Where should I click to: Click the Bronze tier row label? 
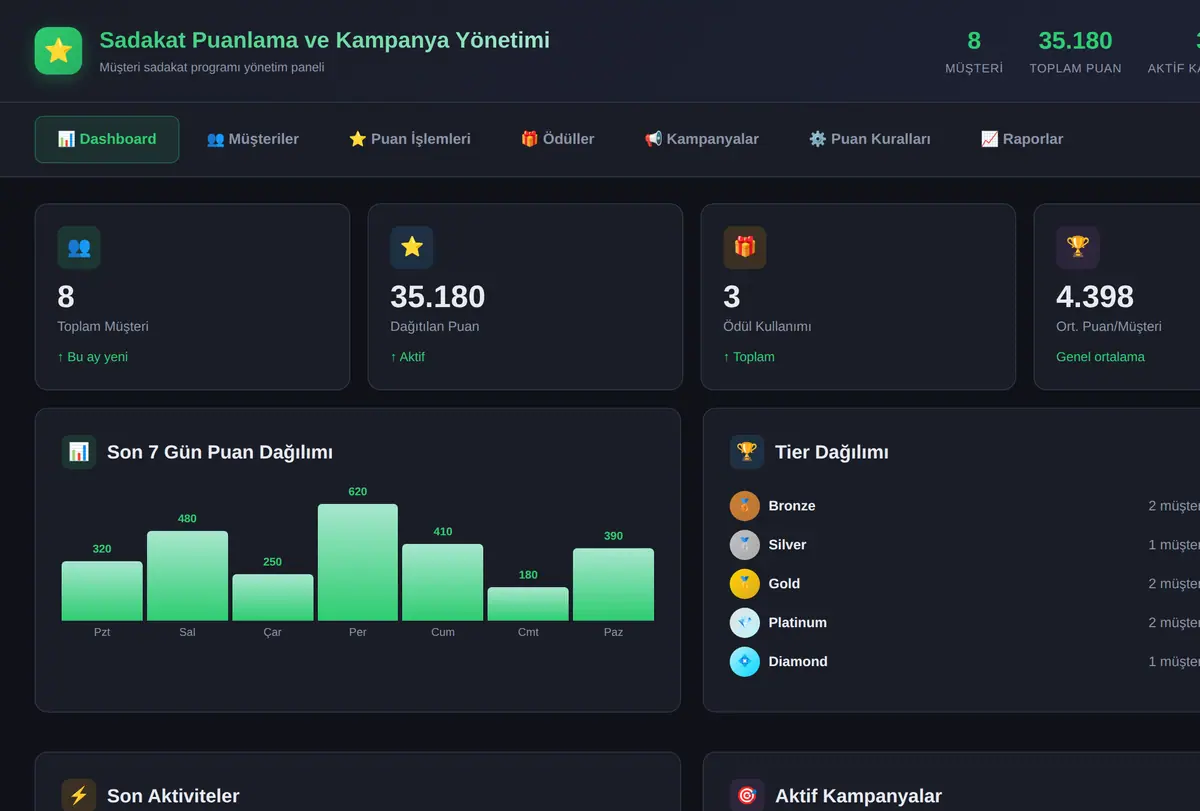tap(792, 506)
